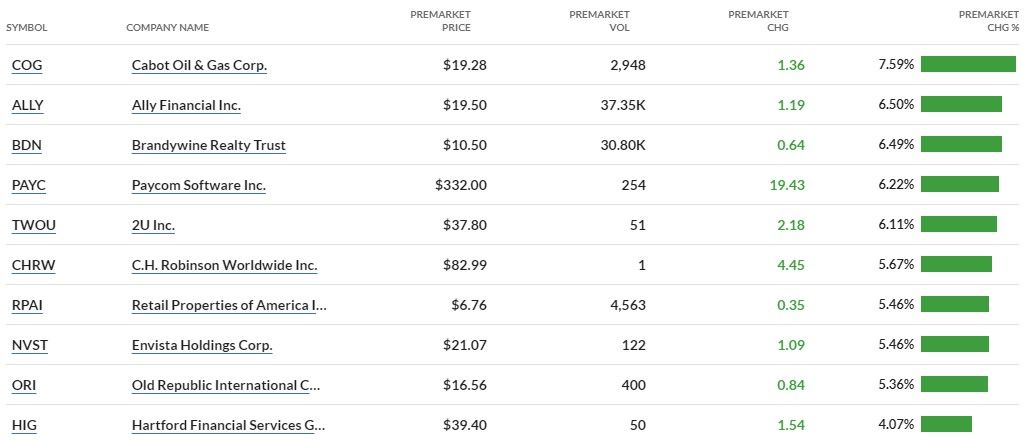Open Ally Financial Inc. company page
The width and height of the screenshot is (1029, 441).
click(x=186, y=105)
